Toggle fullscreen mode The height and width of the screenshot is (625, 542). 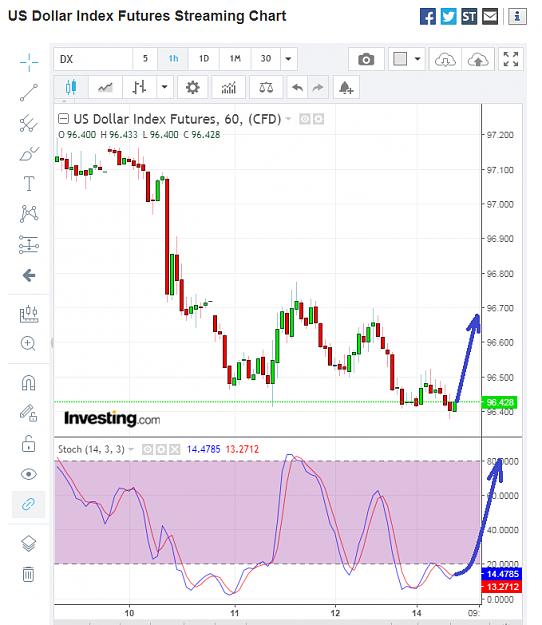pyautogui.click(x=511, y=59)
